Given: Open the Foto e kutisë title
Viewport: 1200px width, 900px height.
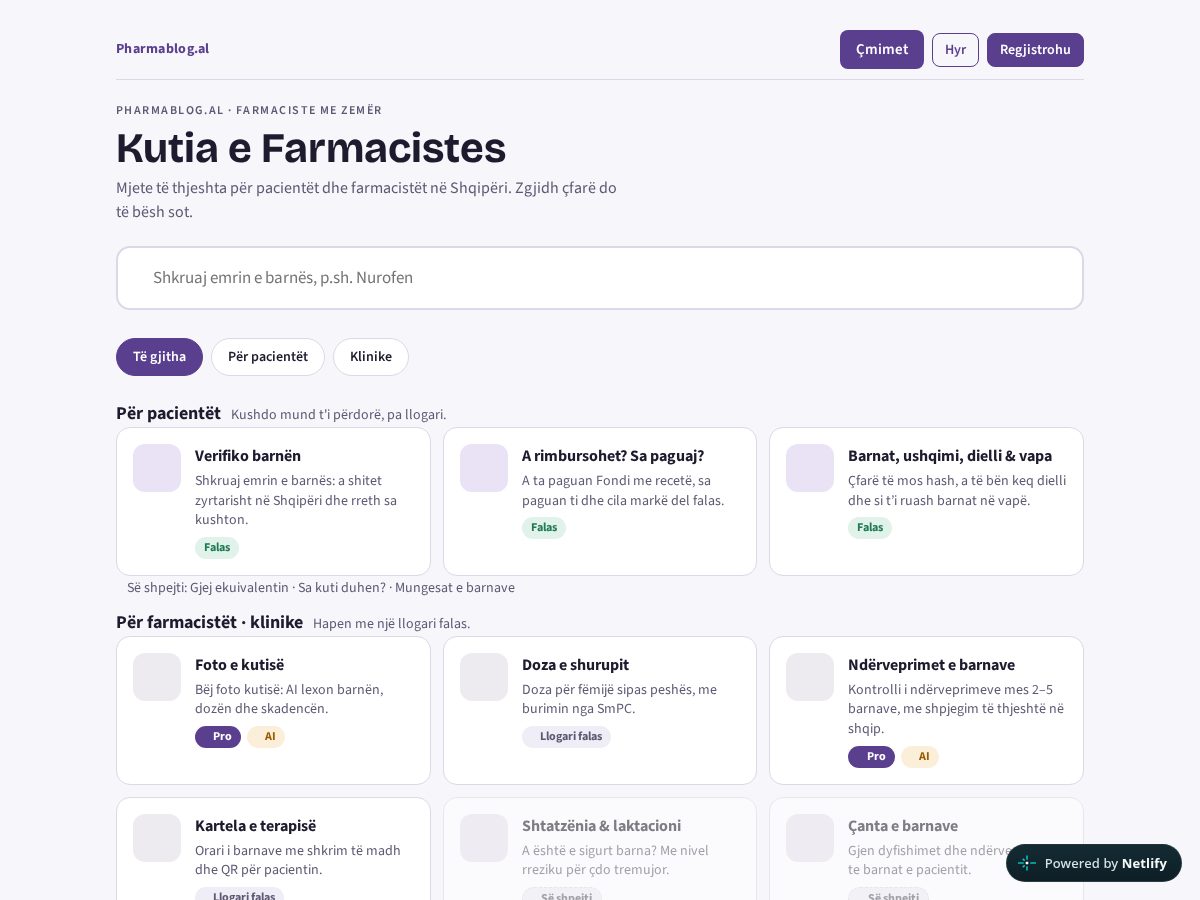Looking at the screenshot, I should click(239, 665).
